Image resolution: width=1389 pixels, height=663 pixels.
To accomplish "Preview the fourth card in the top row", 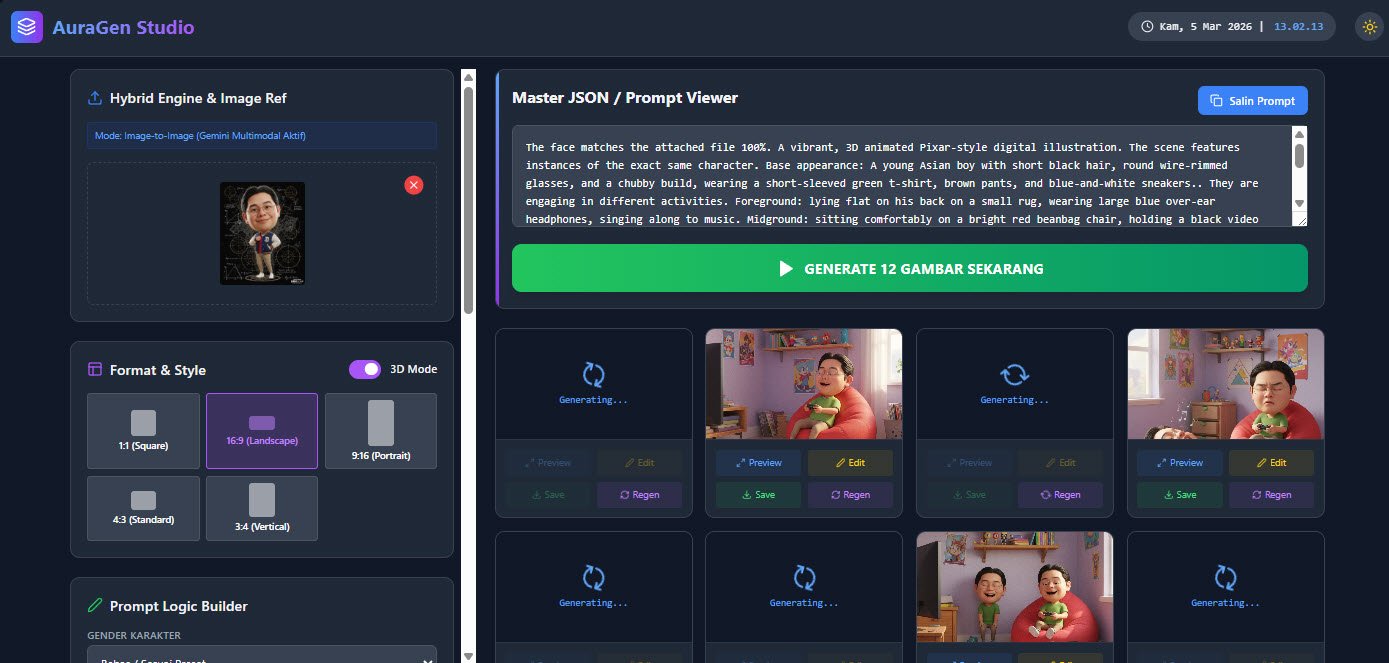I will [x=1180, y=463].
